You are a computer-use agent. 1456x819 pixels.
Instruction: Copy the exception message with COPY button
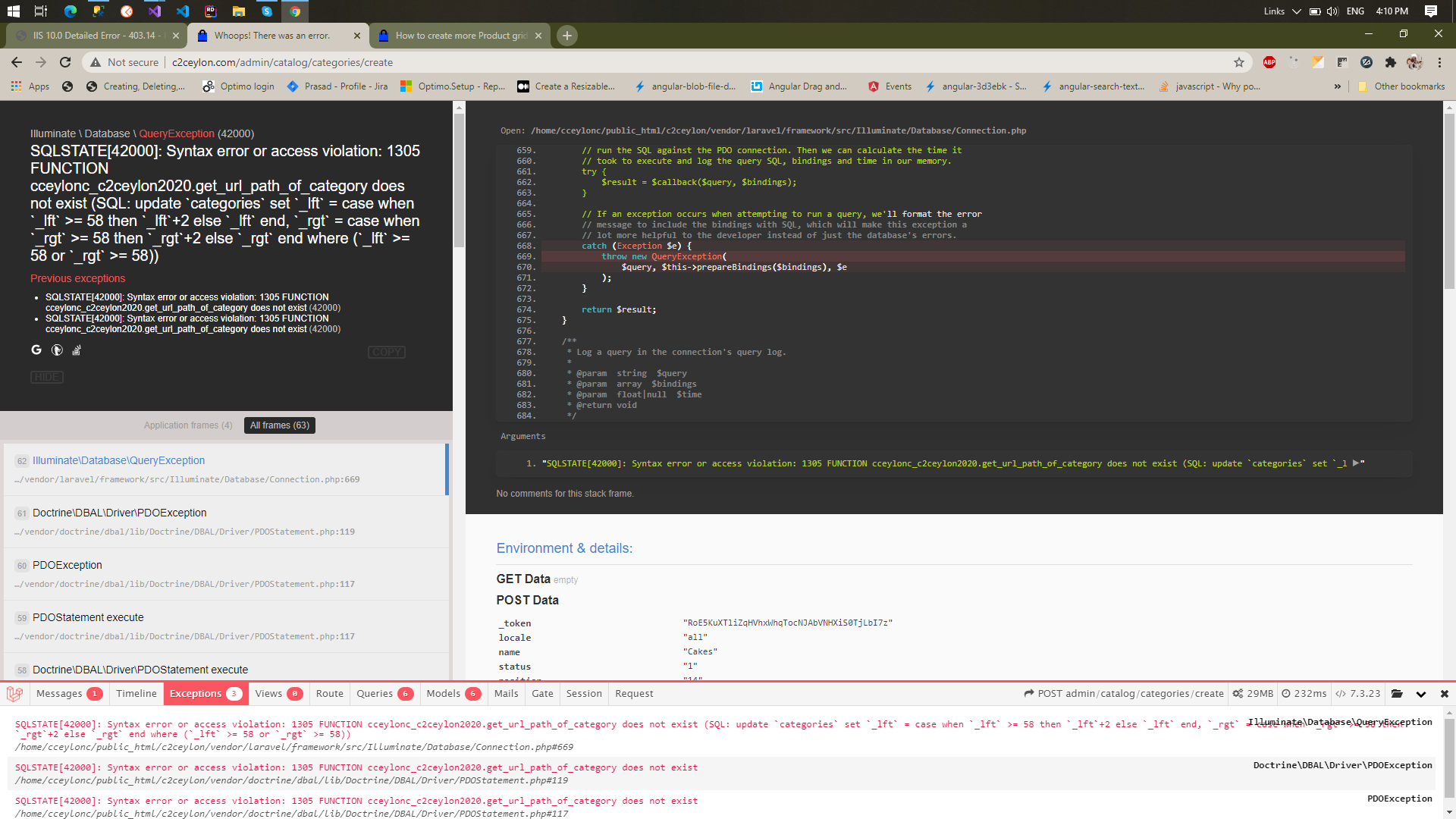click(387, 352)
